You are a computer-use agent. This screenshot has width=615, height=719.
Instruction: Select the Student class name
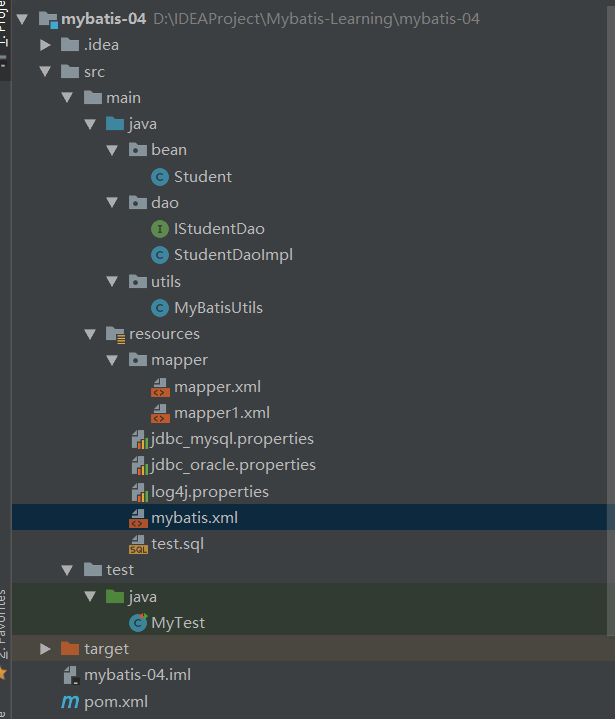pos(203,177)
